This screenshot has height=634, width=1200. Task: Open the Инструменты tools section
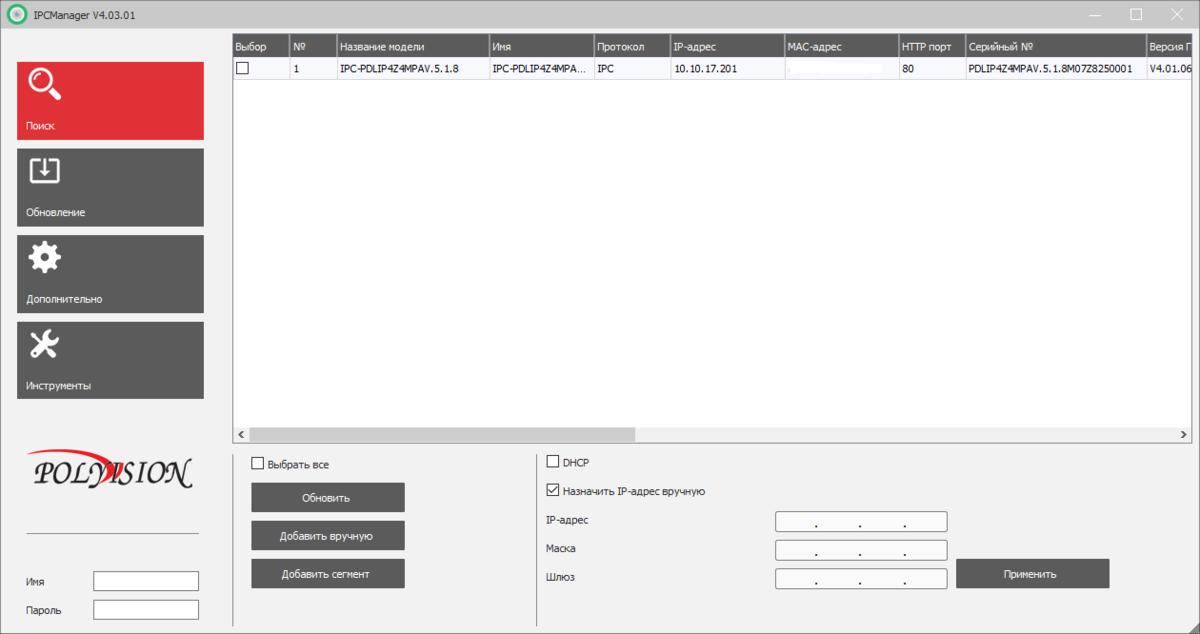[x=110, y=360]
